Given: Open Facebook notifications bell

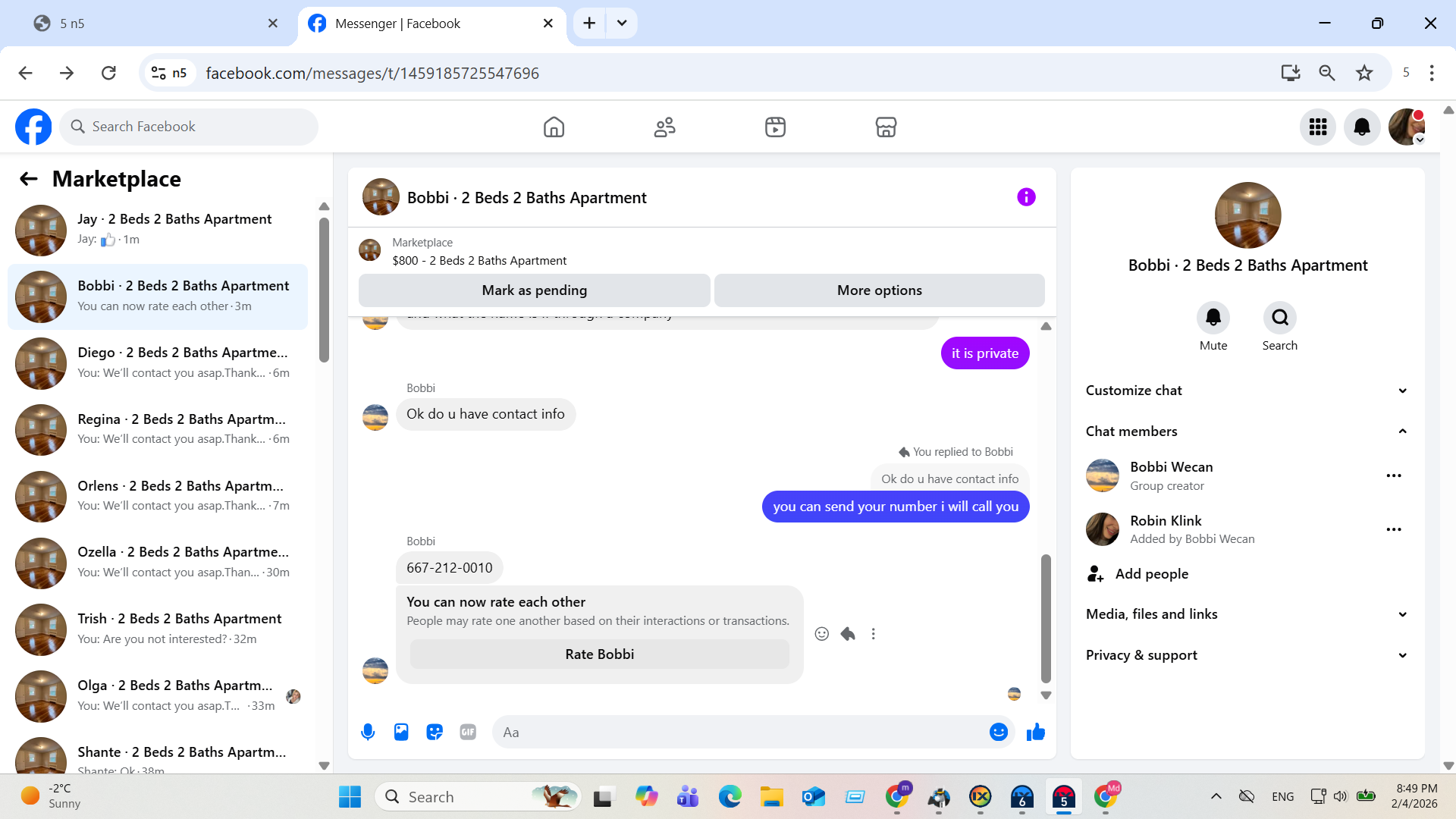Looking at the screenshot, I should point(1362,127).
